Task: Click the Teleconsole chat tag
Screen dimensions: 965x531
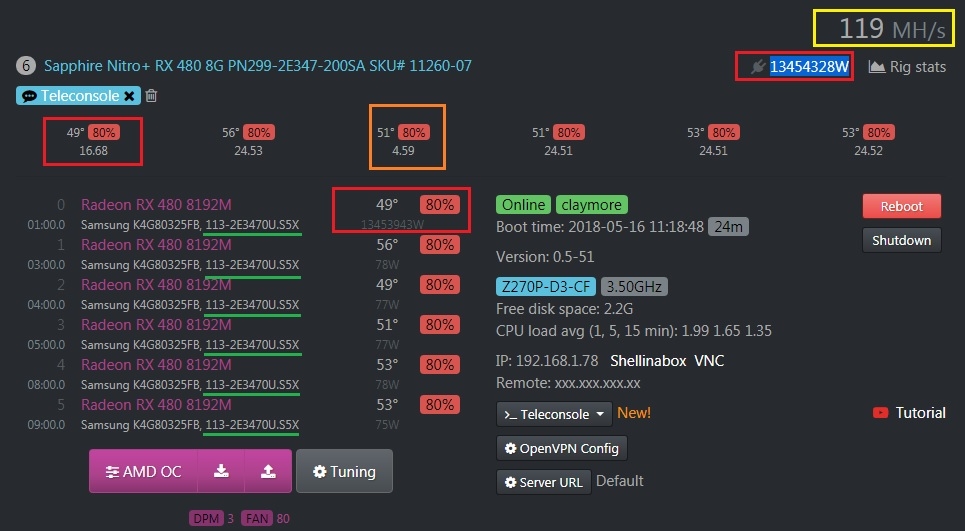Action: point(79,96)
